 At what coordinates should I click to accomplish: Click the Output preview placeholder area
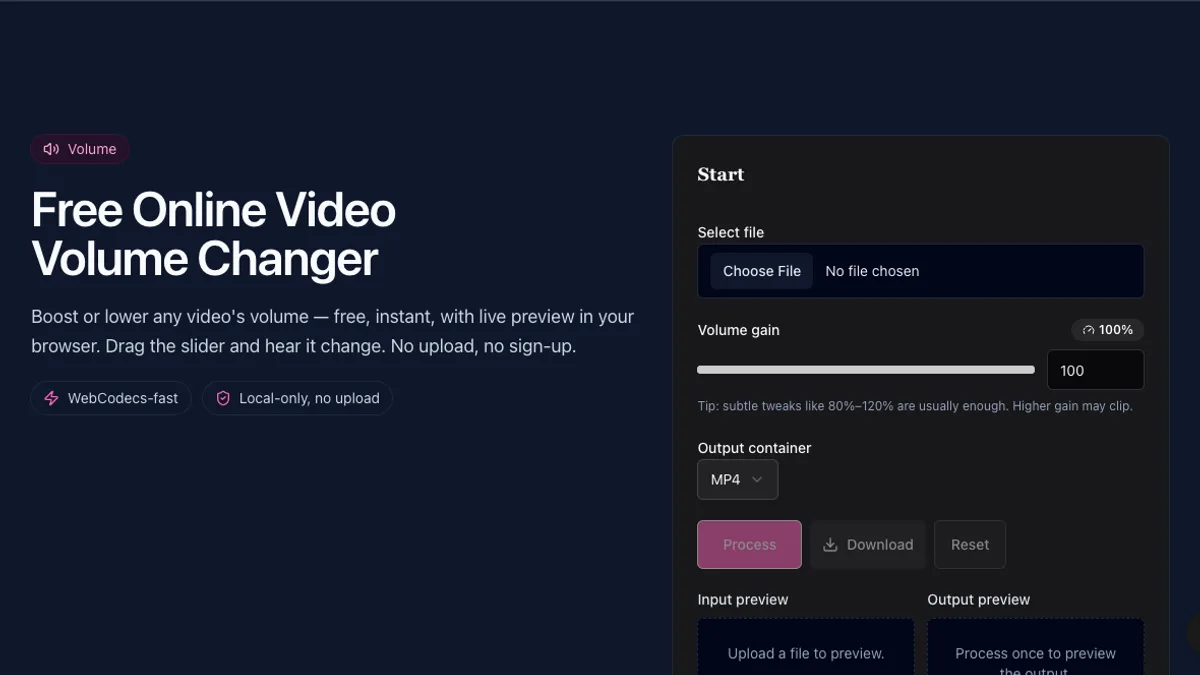click(x=1035, y=647)
